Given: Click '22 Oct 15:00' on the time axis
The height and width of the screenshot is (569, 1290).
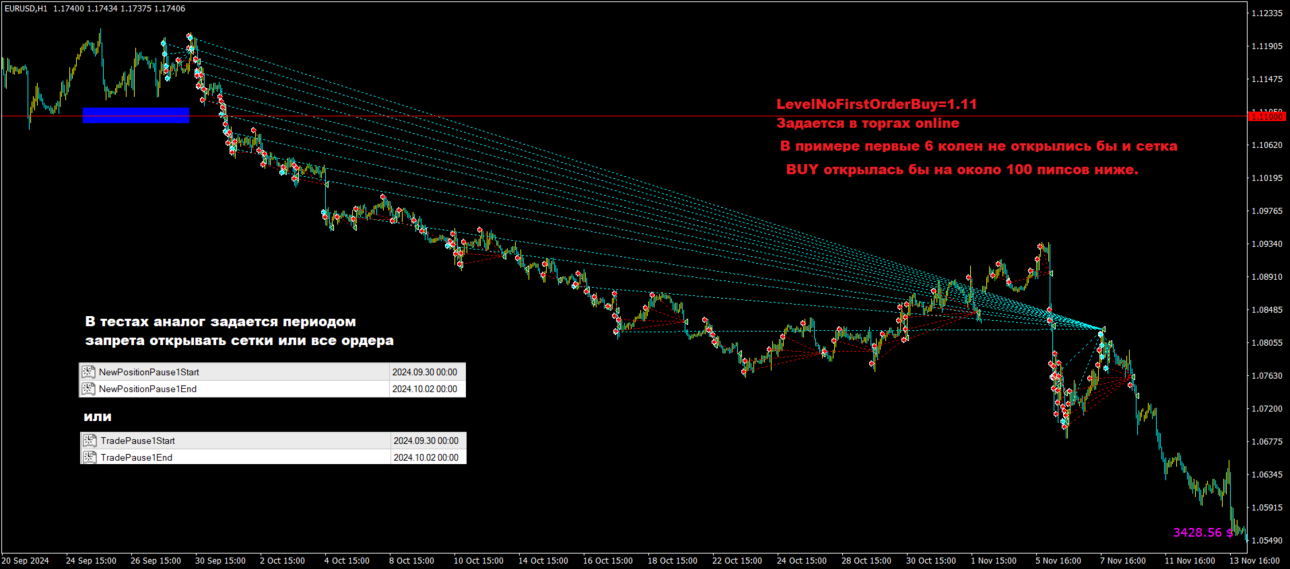Looking at the screenshot, I should pyautogui.click(x=738, y=561).
